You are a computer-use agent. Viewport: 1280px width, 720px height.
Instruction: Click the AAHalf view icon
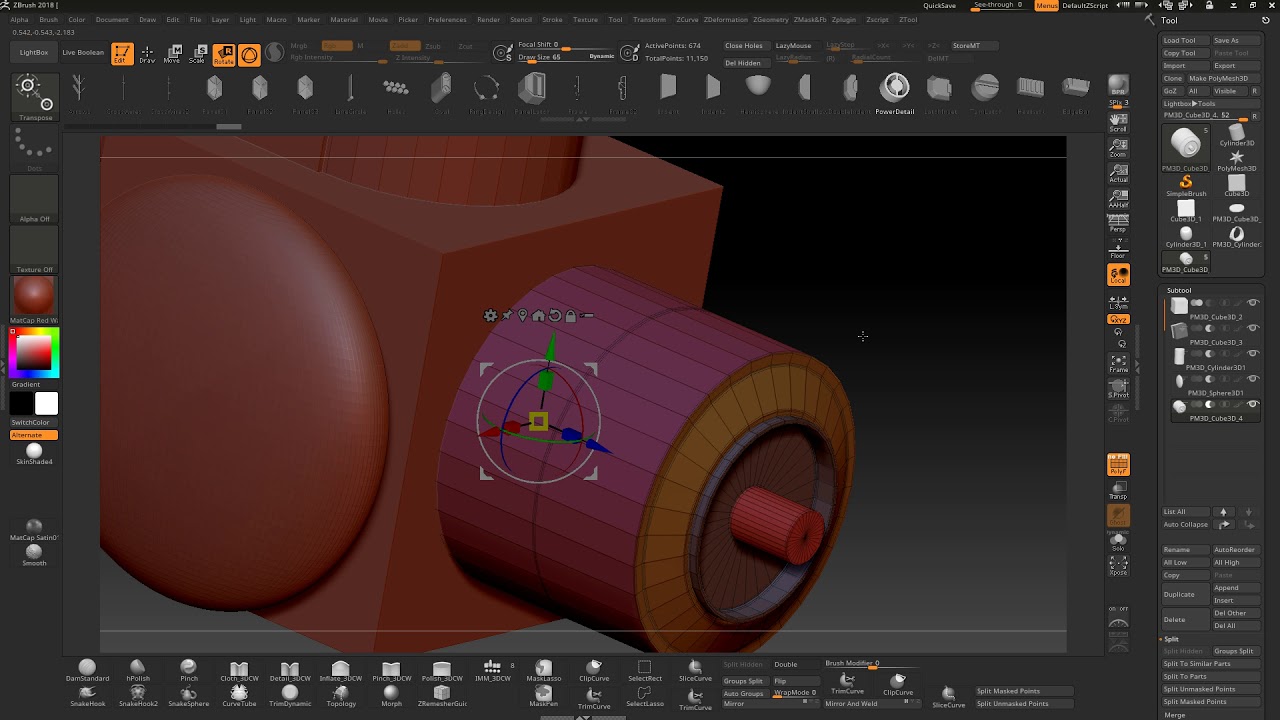[1118, 198]
